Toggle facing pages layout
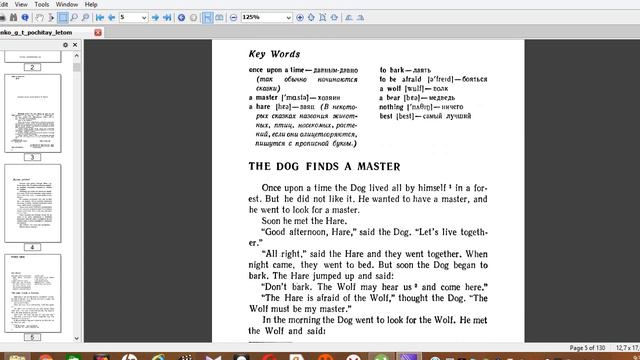 pos(220,18)
